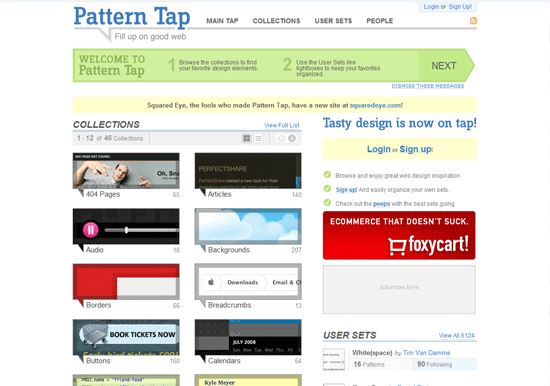Click the foxycart shopping cart banner

pyautogui.click(x=399, y=235)
